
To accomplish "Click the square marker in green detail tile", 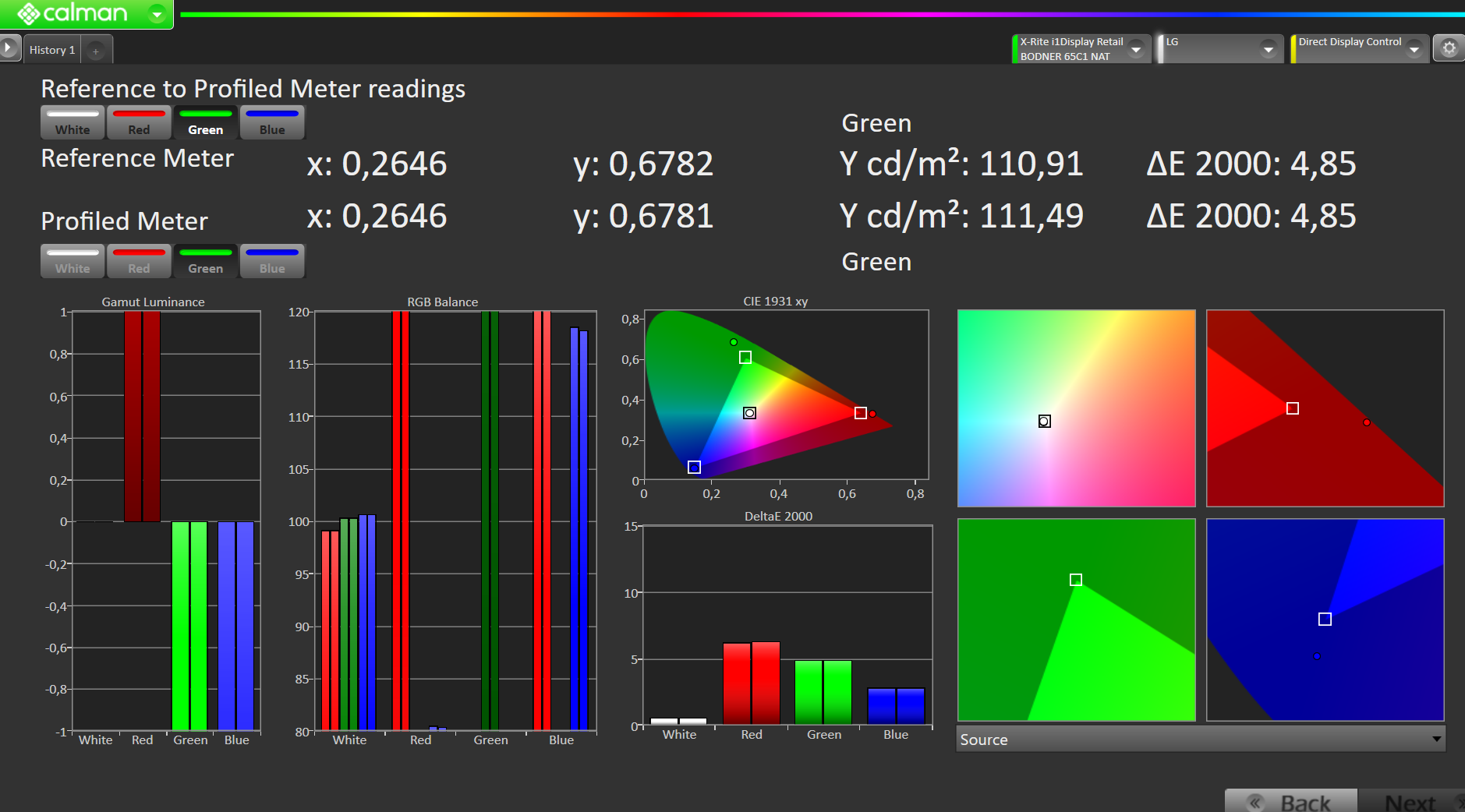I will pos(1076,580).
